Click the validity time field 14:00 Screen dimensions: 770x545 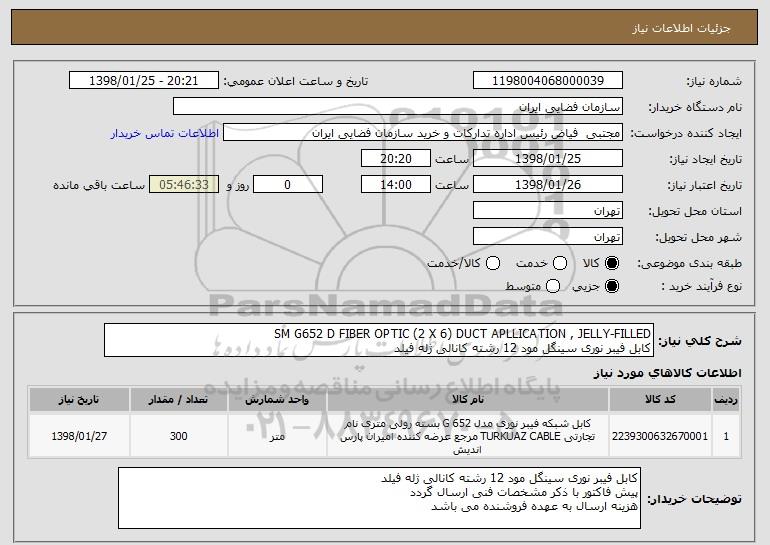coord(396,185)
